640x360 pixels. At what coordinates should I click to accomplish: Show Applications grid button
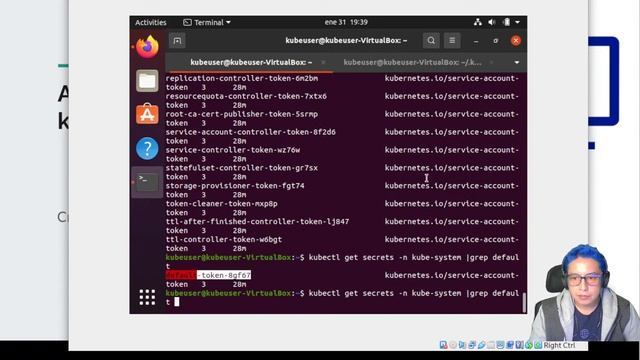tap(147, 297)
